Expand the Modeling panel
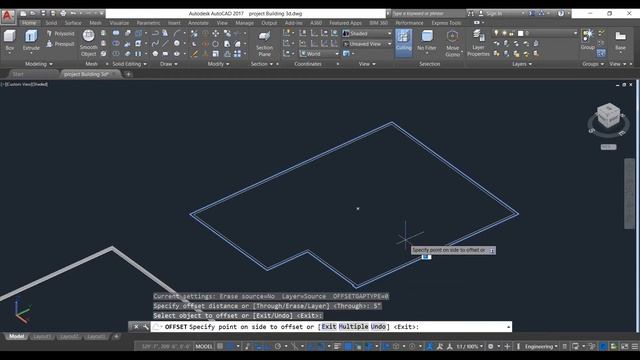This screenshot has width=640, height=360. (39, 64)
